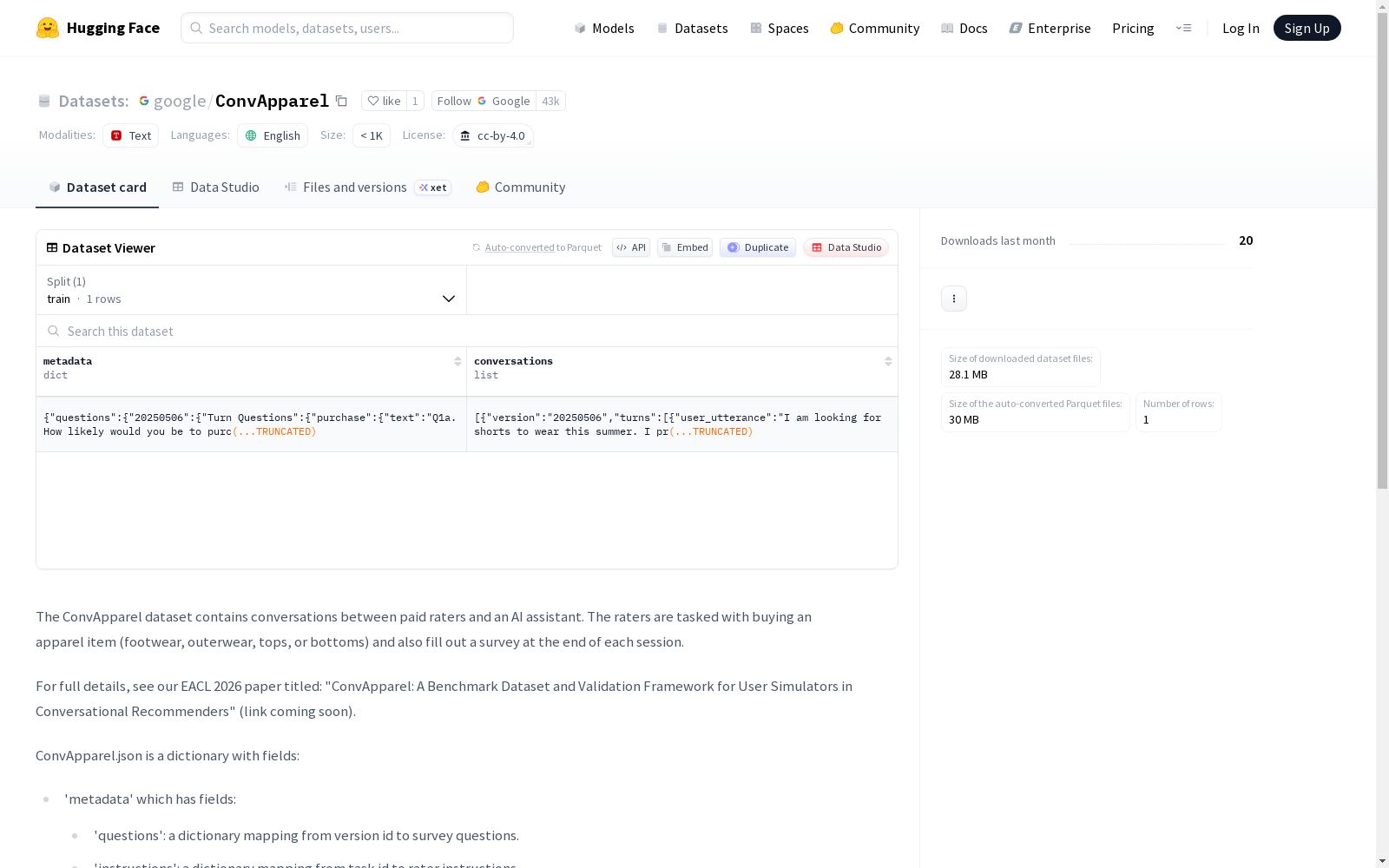This screenshot has width=1389, height=868.
Task: Click the Text modality tag
Action: tap(130, 135)
